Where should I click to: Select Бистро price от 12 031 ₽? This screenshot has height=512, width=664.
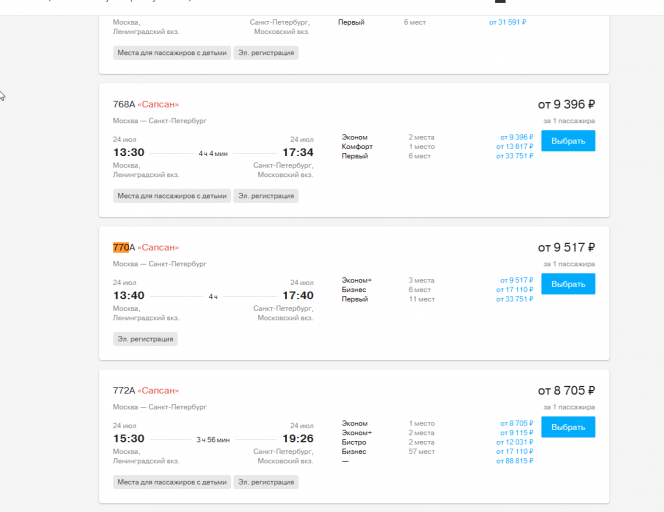515,442
